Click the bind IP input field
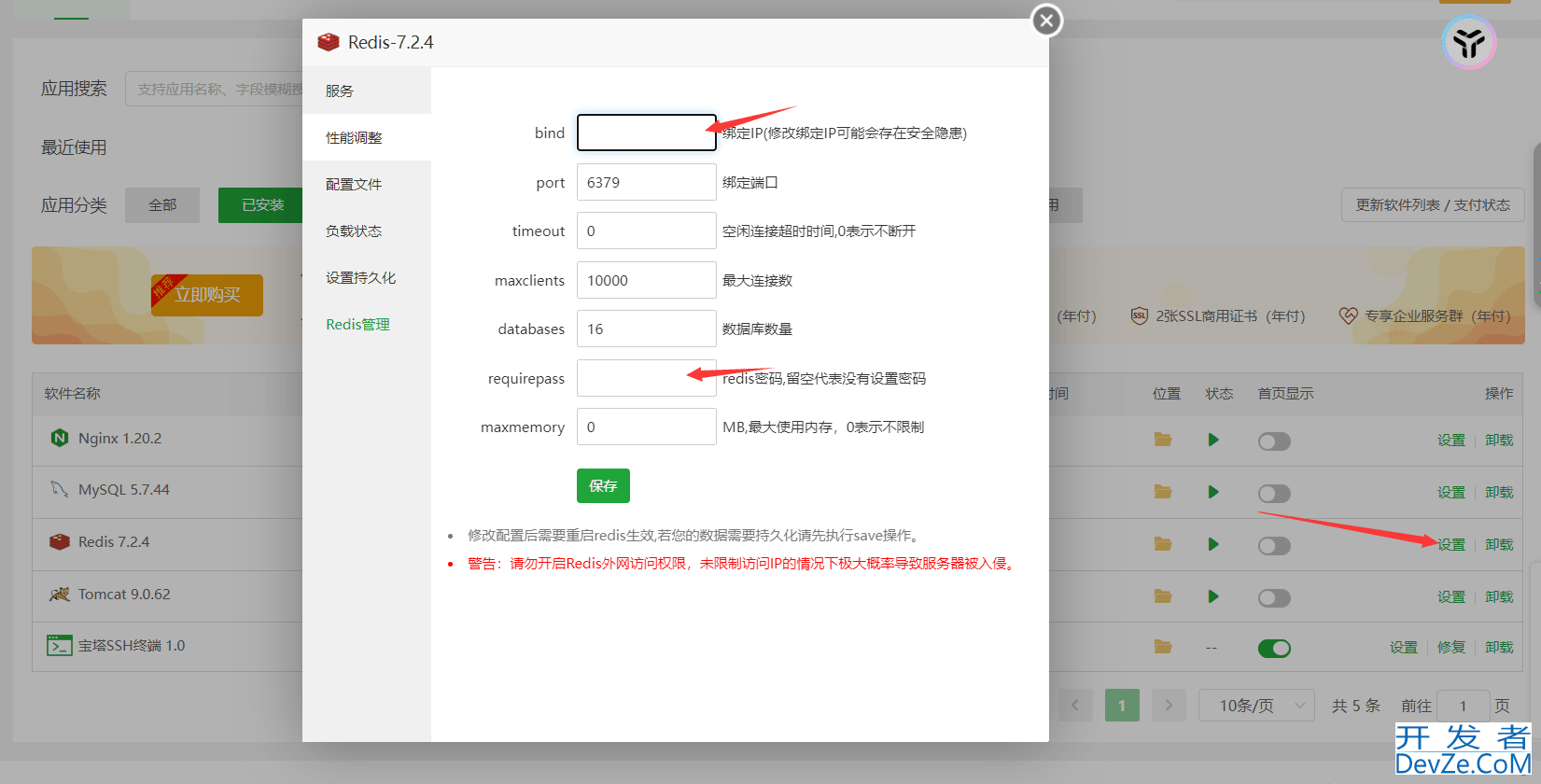The height and width of the screenshot is (784, 1541). [x=647, y=133]
